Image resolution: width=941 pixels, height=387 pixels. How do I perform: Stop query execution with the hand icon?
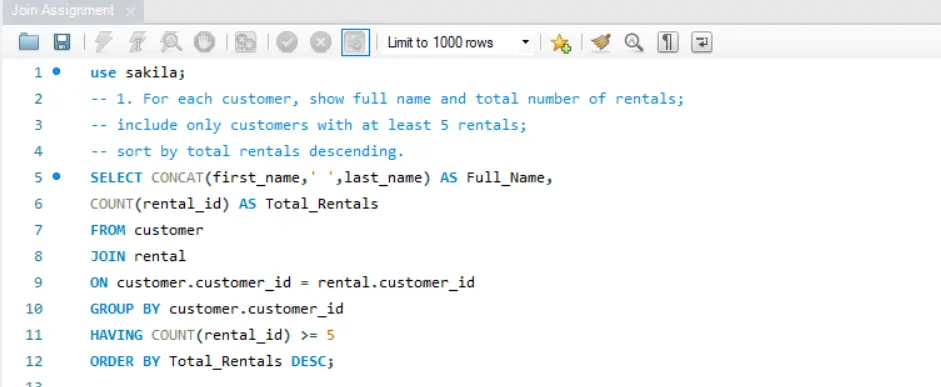point(205,42)
